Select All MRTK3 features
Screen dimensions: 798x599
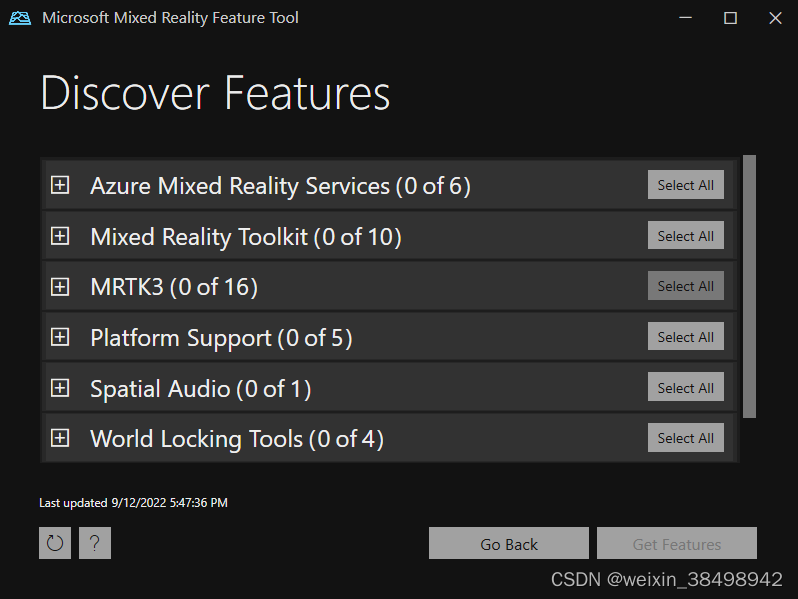click(686, 286)
